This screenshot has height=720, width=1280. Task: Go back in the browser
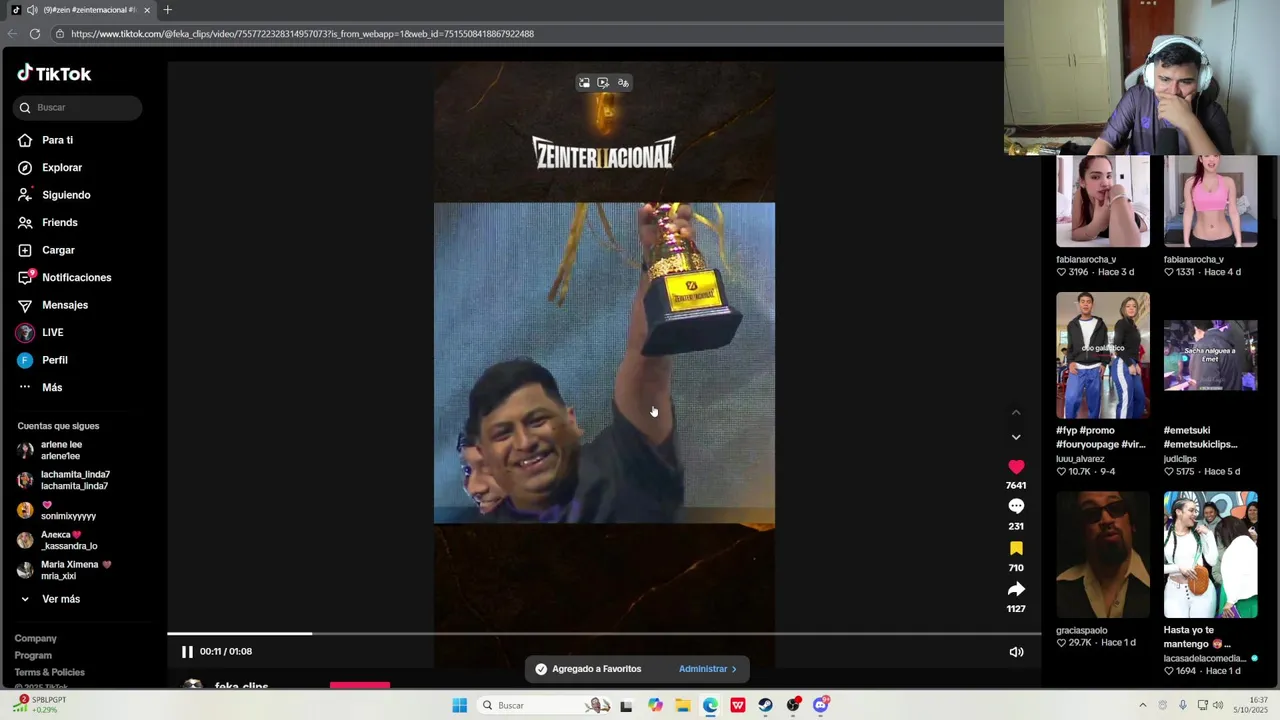(x=11, y=34)
